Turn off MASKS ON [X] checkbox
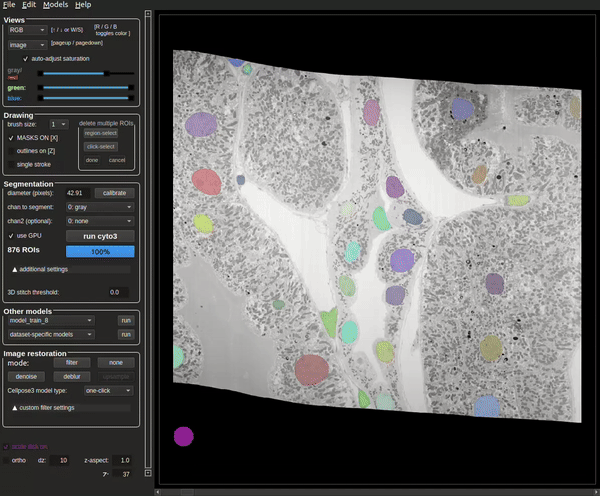The height and width of the screenshot is (496, 600). point(10,136)
